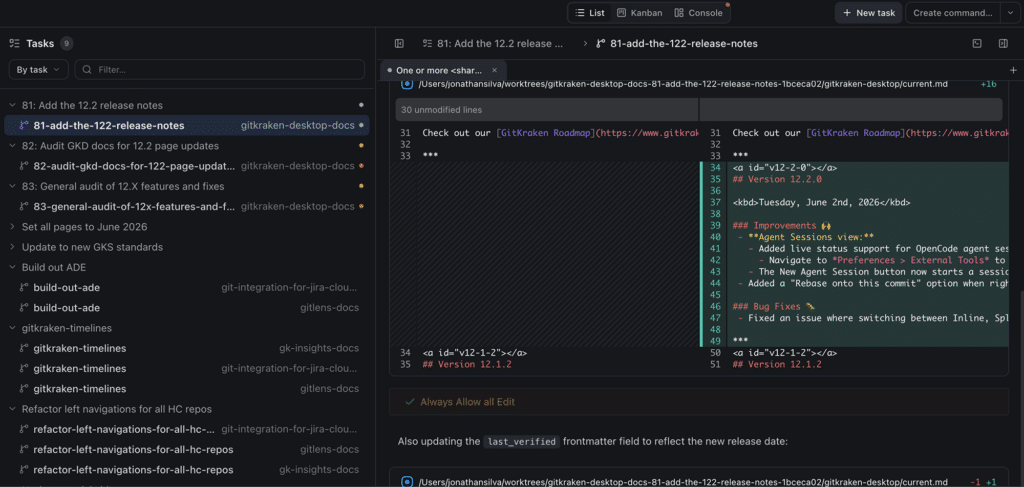Select refactor-left-navigations row for git-integration-for-jira-cloud
The height and width of the screenshot is (487, 1024).
click(187, 429)
